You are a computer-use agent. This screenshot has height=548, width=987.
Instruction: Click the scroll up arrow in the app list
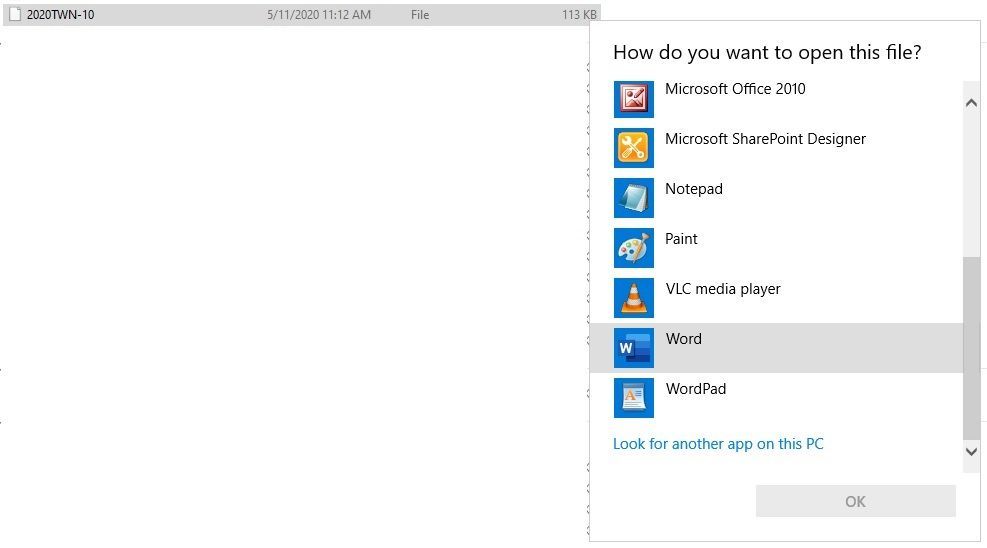point(971,103)
